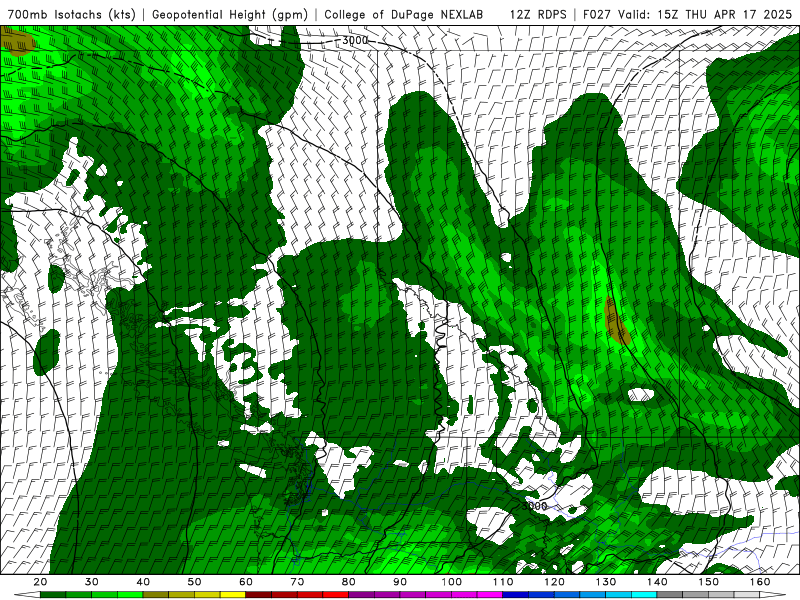This screenshot has width=800, height=600.
Task: Click the legend value "80"
Action: point(348,582)
